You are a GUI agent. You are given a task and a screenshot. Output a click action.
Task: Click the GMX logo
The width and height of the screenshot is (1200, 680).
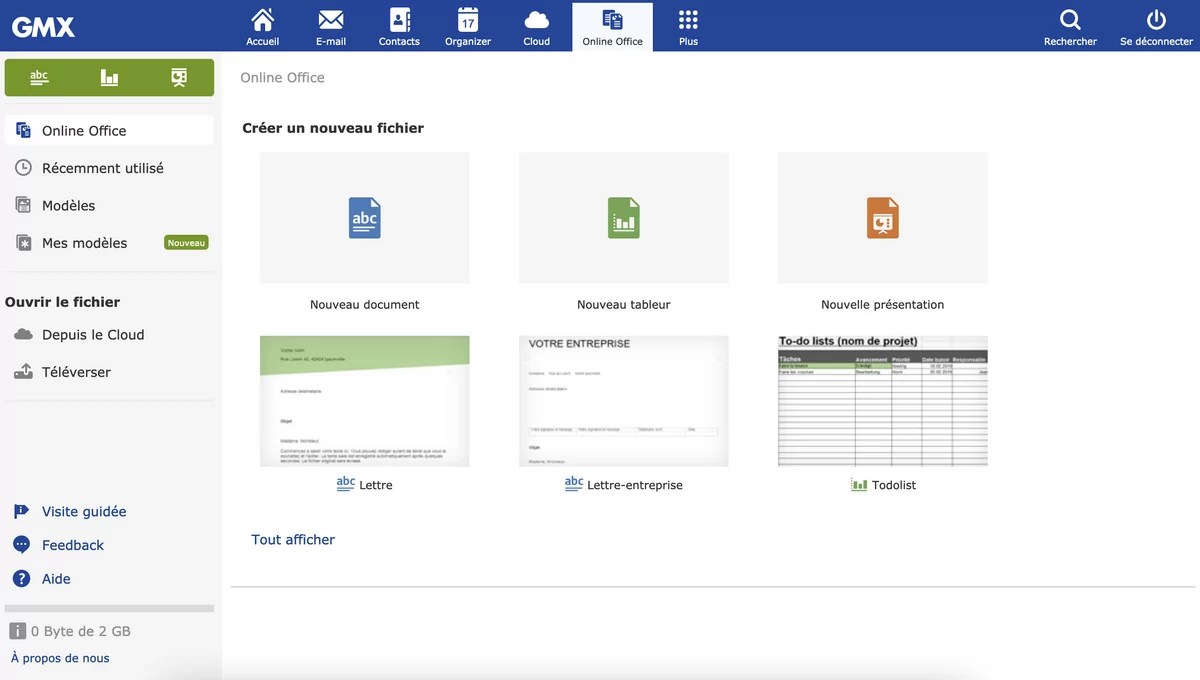(43, 27)
